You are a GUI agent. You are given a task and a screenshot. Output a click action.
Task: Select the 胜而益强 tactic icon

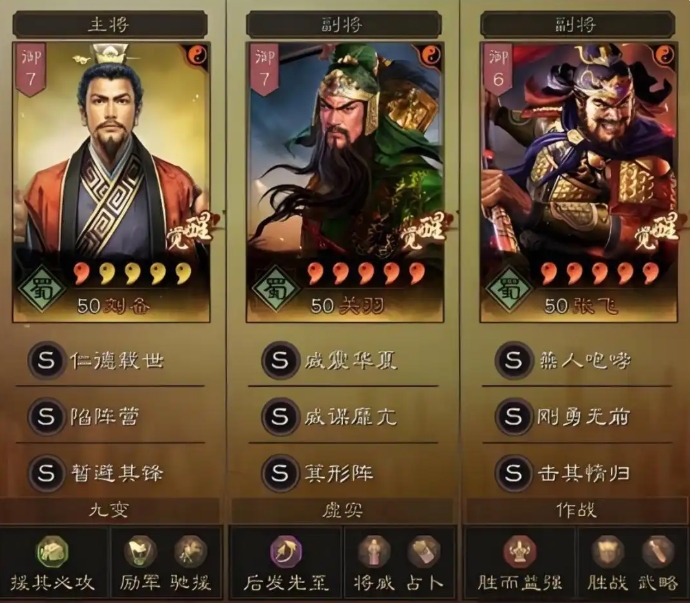coord(520,552)
